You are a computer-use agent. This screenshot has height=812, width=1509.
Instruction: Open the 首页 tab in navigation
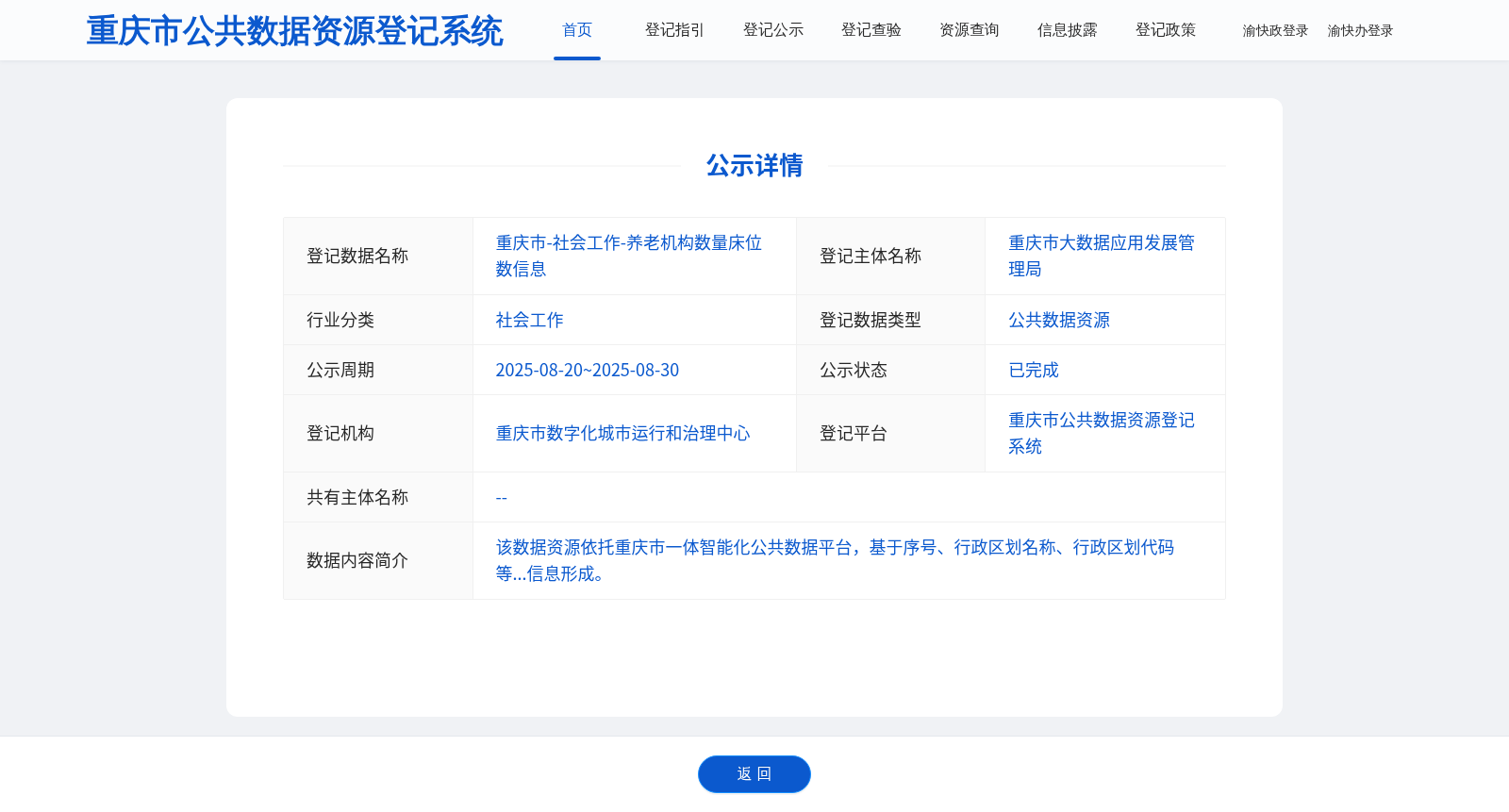coord(576,30)
